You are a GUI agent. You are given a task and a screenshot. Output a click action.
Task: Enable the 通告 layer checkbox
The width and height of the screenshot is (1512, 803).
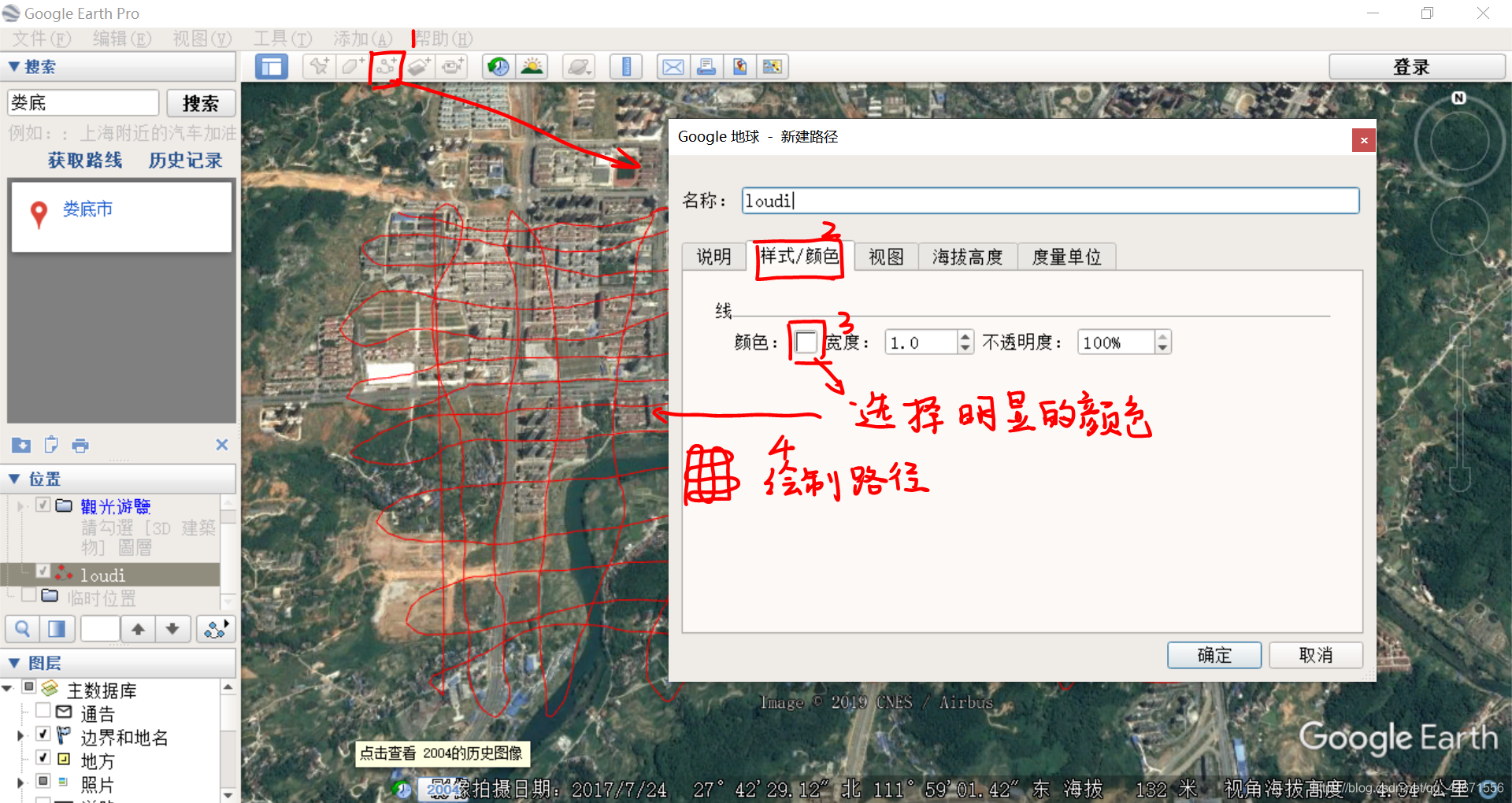[43, 711]
